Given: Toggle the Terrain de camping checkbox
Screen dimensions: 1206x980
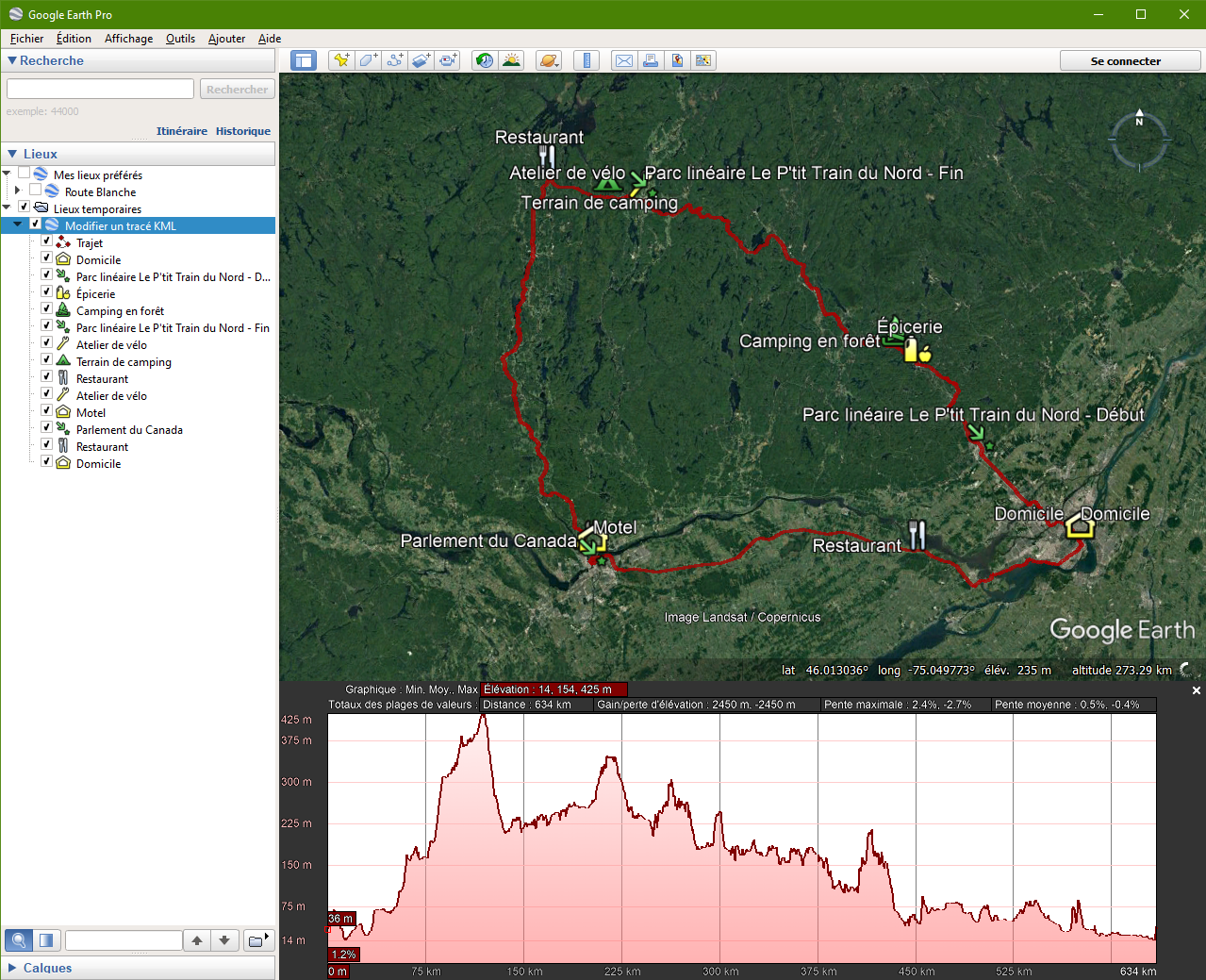Looking at the screenshot, I should tap(46, 360).
